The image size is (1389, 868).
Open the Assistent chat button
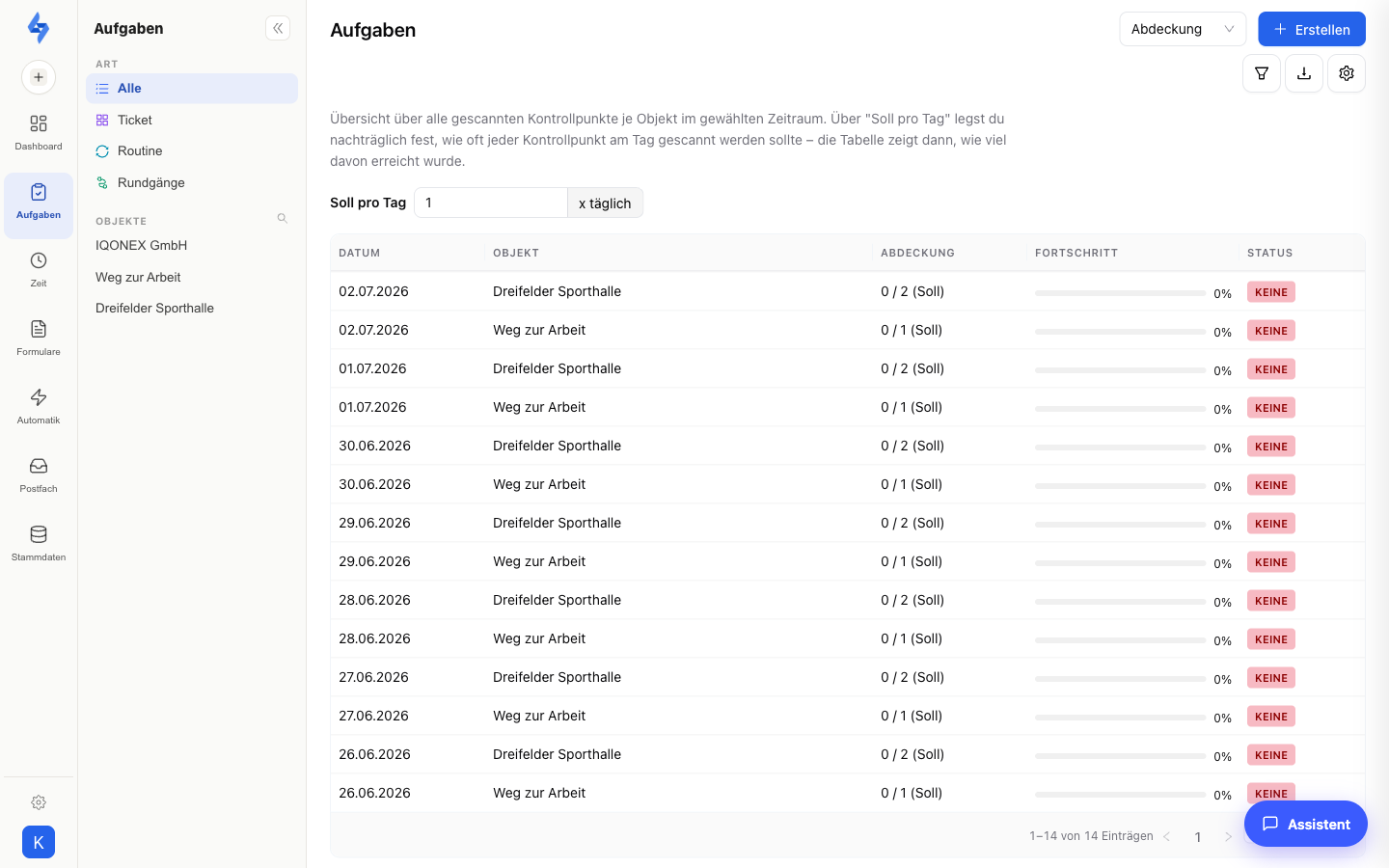(x=1306, y=824)
